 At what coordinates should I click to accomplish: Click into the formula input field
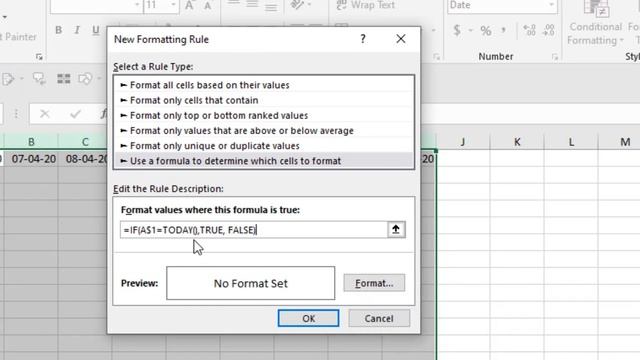click(x=253, y=230)
